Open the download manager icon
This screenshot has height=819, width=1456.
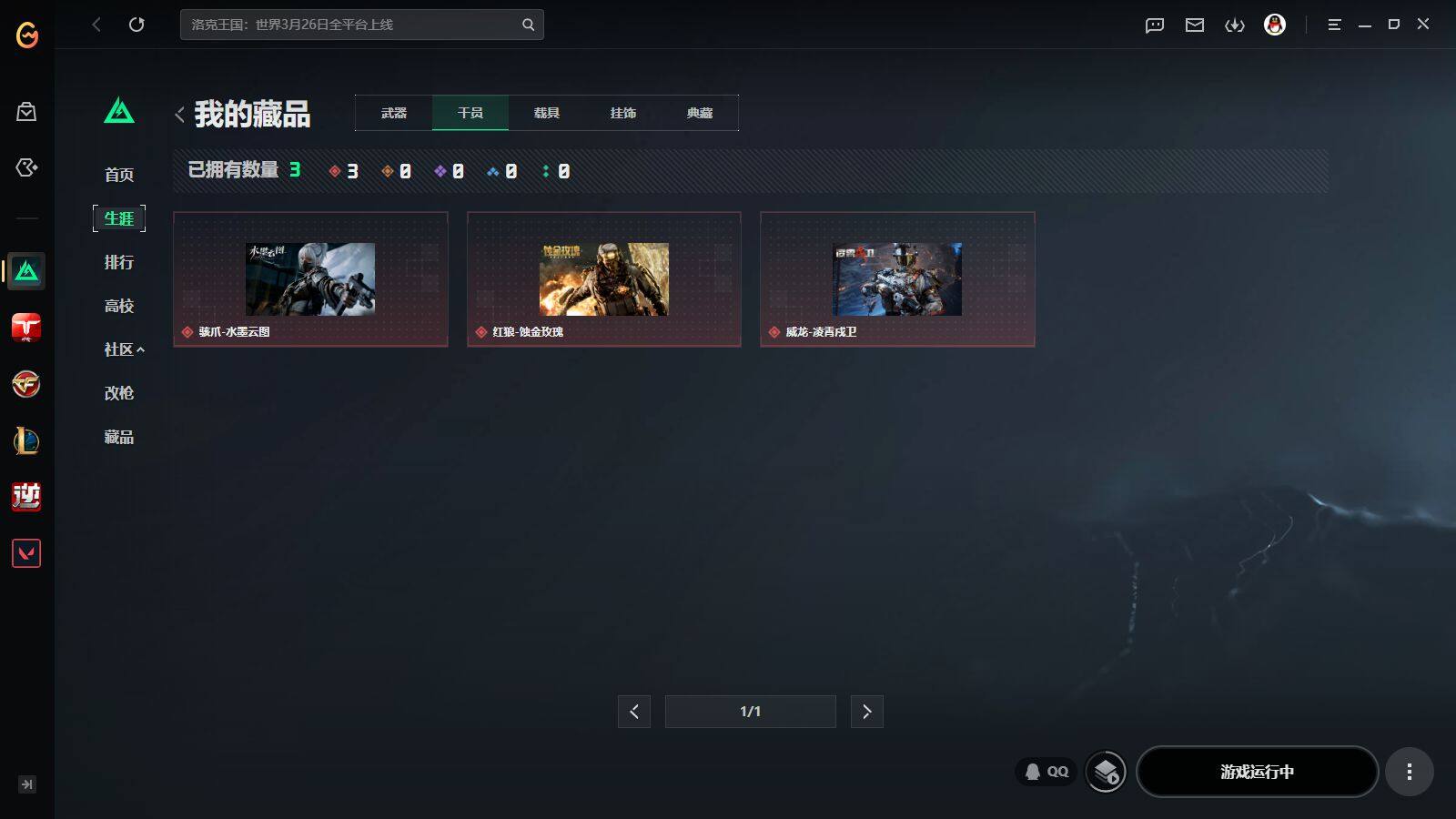point(1235,25)
